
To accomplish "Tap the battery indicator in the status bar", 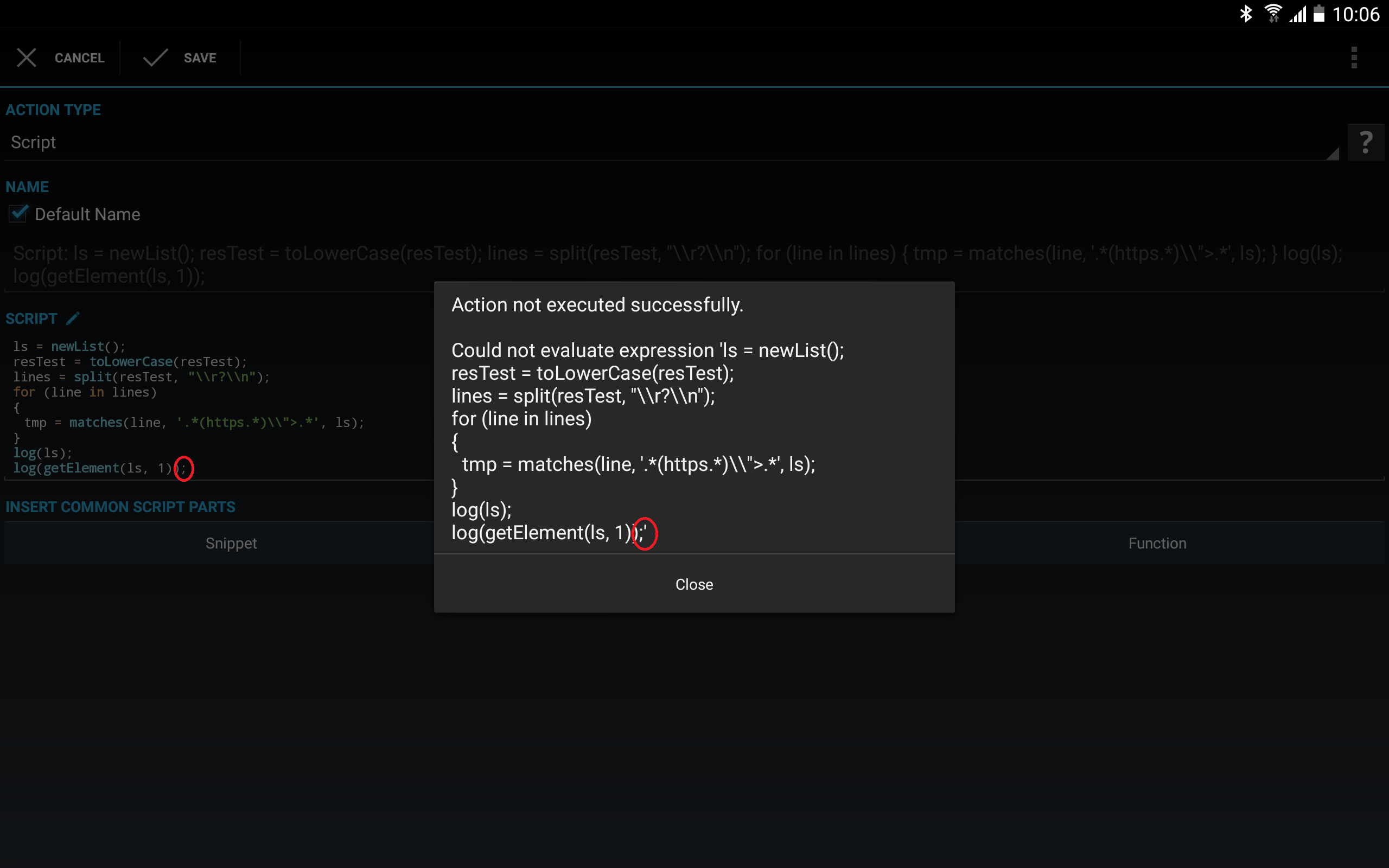I will click(1319, 14).
